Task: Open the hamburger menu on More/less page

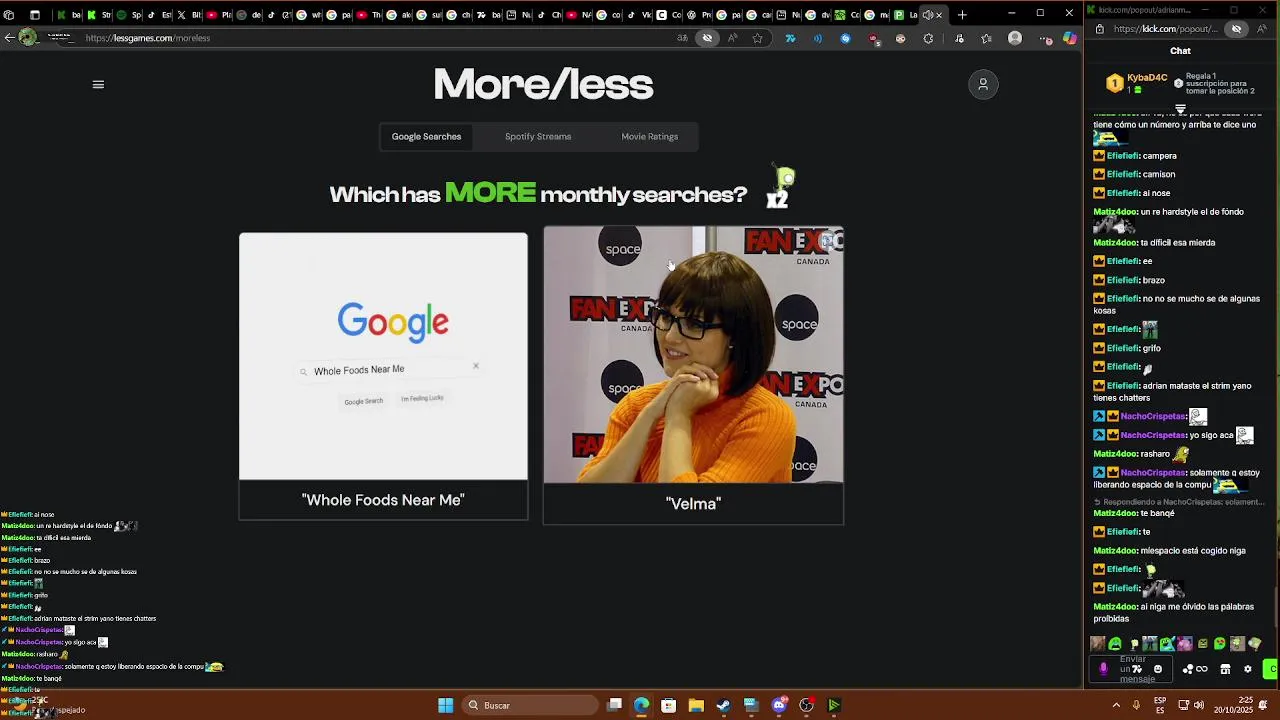Action: point(98,85)
